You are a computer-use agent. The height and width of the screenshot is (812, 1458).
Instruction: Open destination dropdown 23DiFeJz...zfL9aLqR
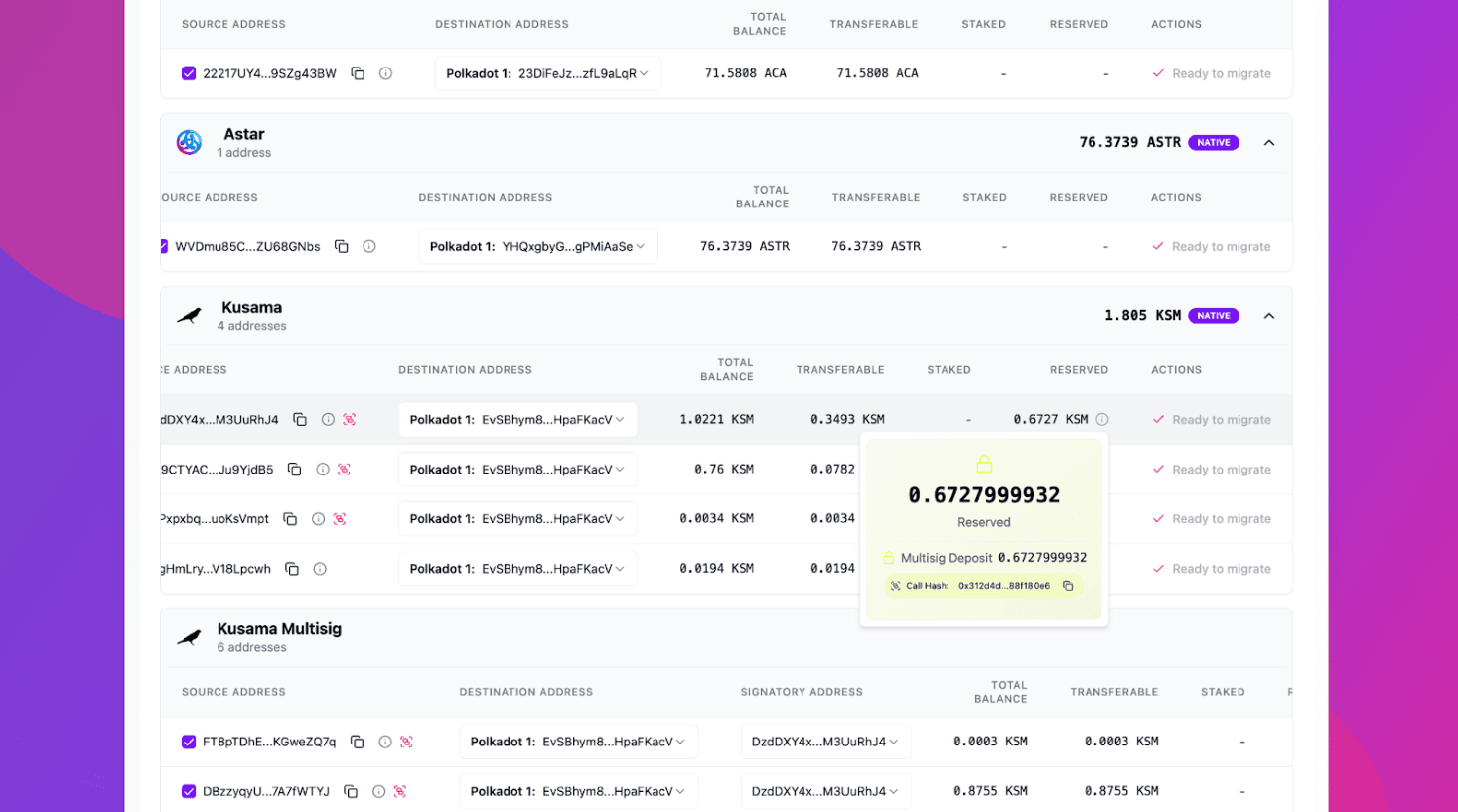point(547,73)
